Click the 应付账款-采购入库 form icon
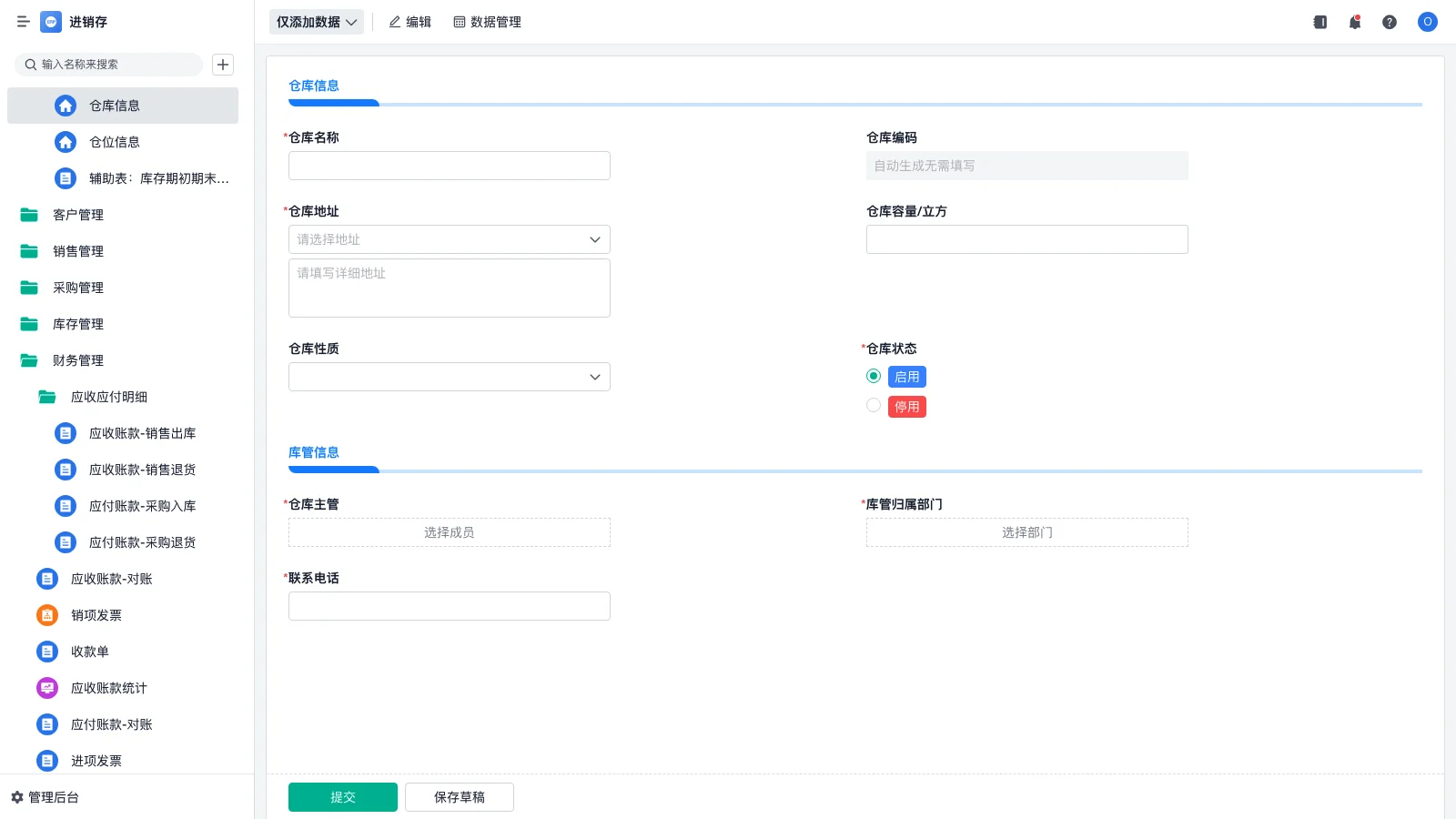The width and height of the screenshot is (1456, 819). [x=66, y=506]
